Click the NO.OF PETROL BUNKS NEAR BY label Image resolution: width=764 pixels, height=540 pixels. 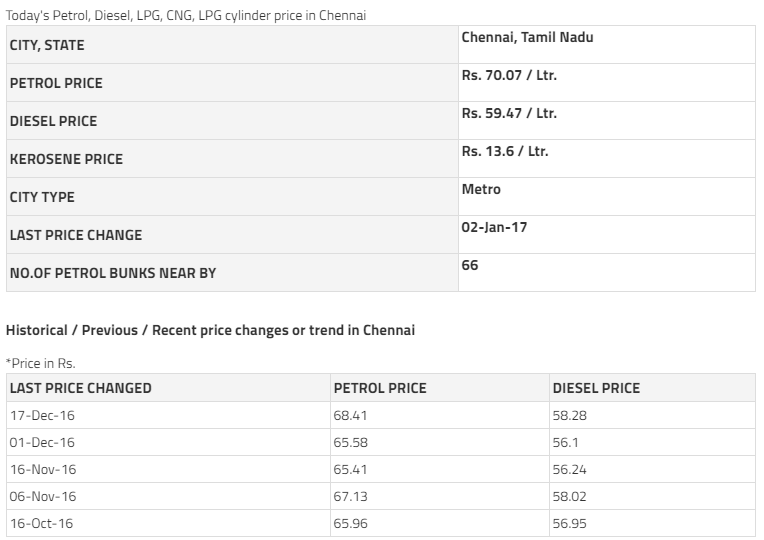(x=113, y=273)
